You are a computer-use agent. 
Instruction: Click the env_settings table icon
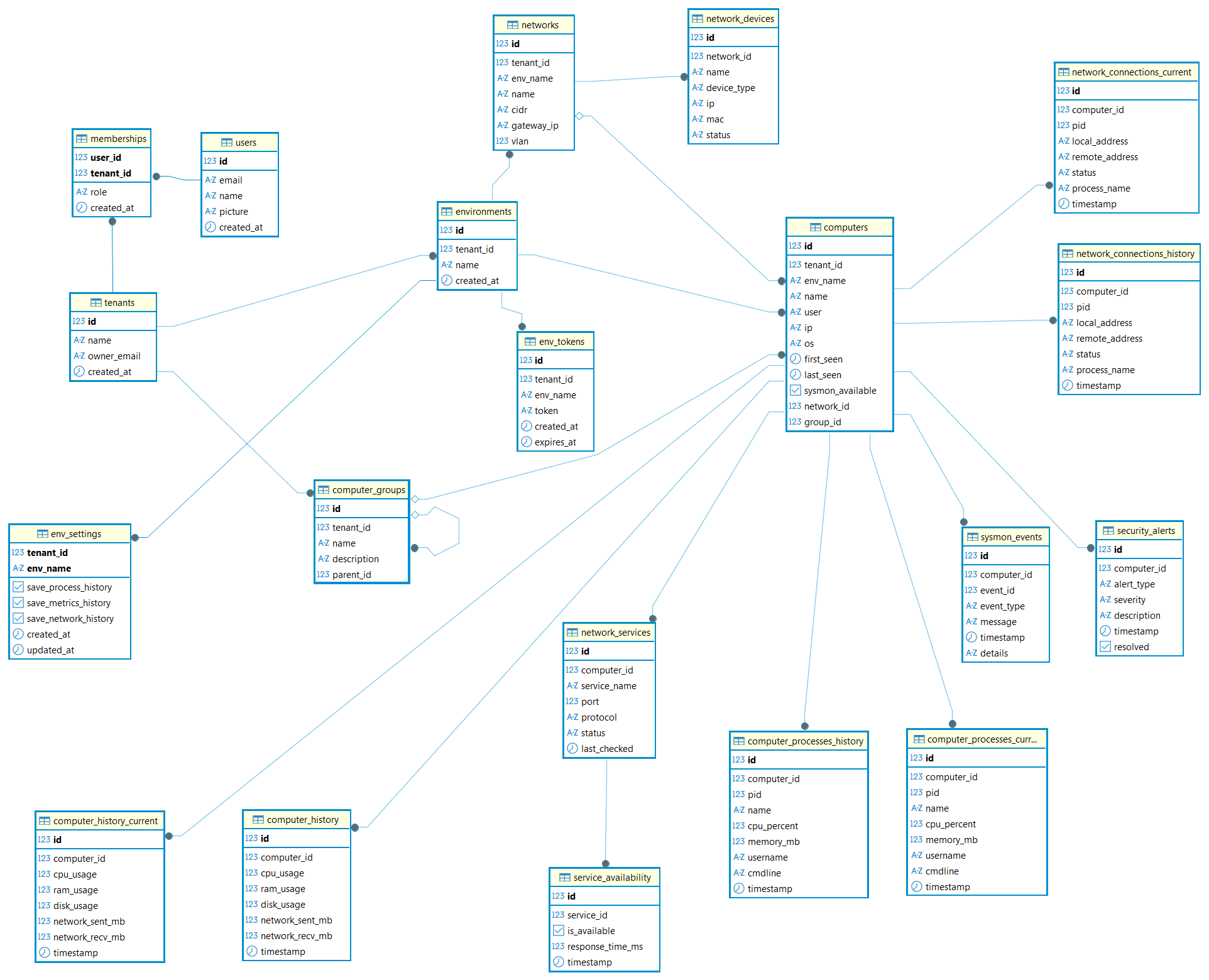[x=43, y=534]
